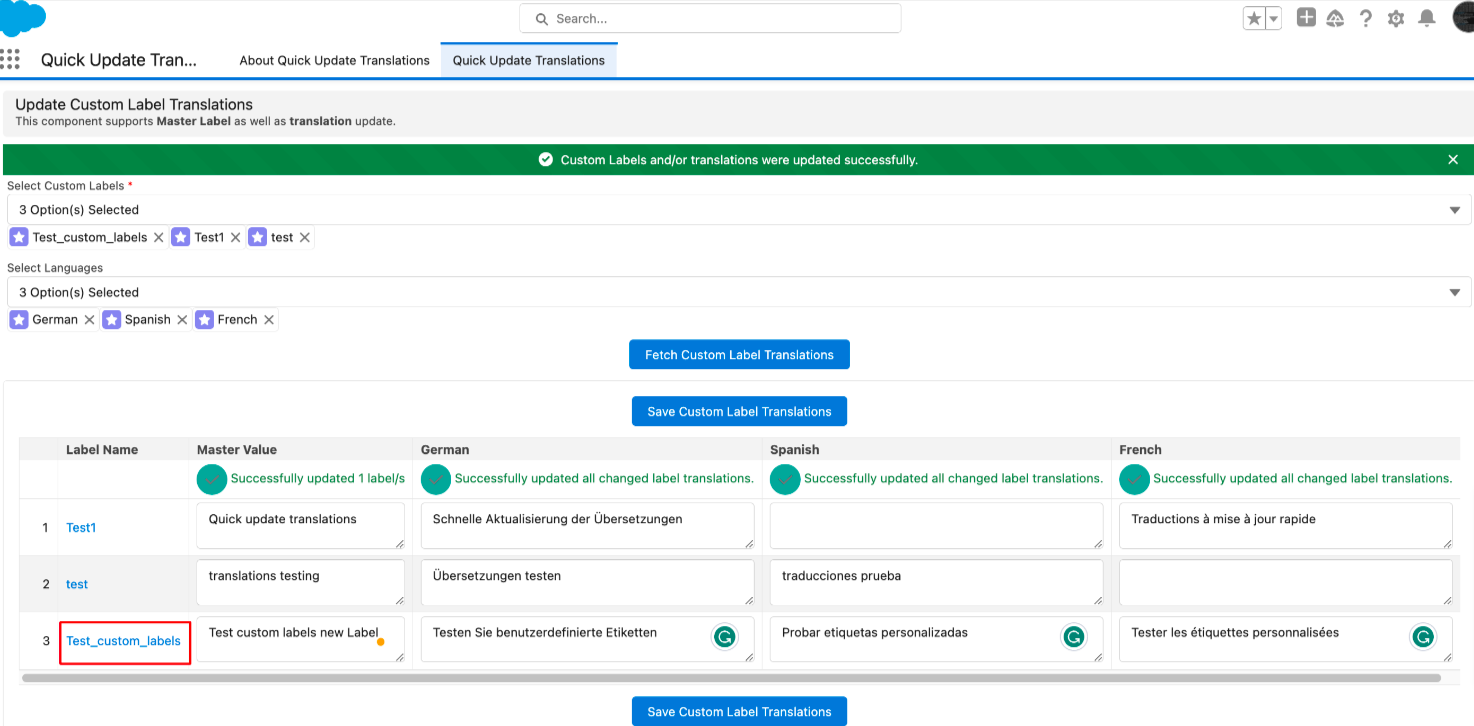Click the Spanish column header

click(x=795, y=450)
